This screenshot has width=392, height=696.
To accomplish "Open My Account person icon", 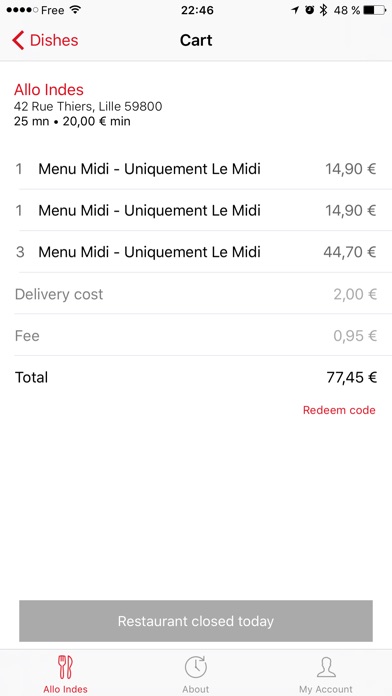I will click(x=326, y=668).
